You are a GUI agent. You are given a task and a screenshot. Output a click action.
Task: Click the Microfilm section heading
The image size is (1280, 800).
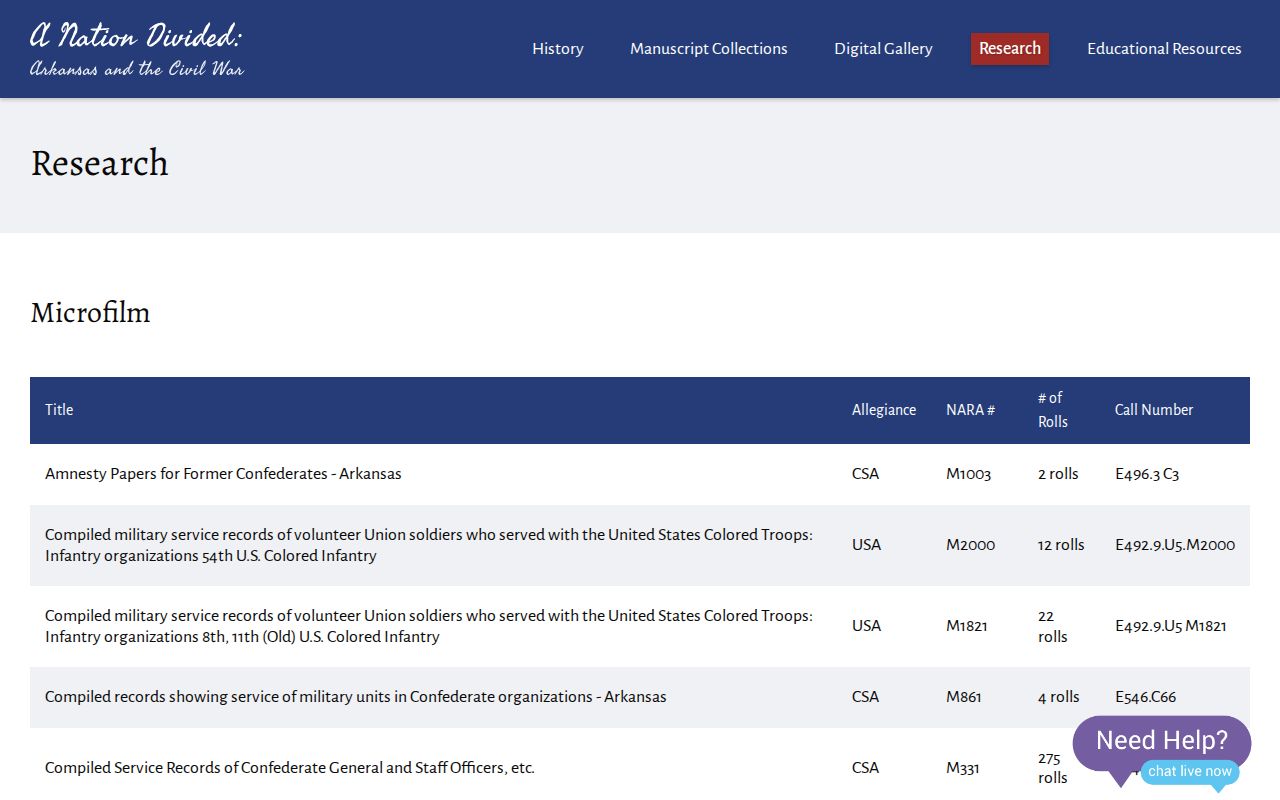[x=90, y=313]
